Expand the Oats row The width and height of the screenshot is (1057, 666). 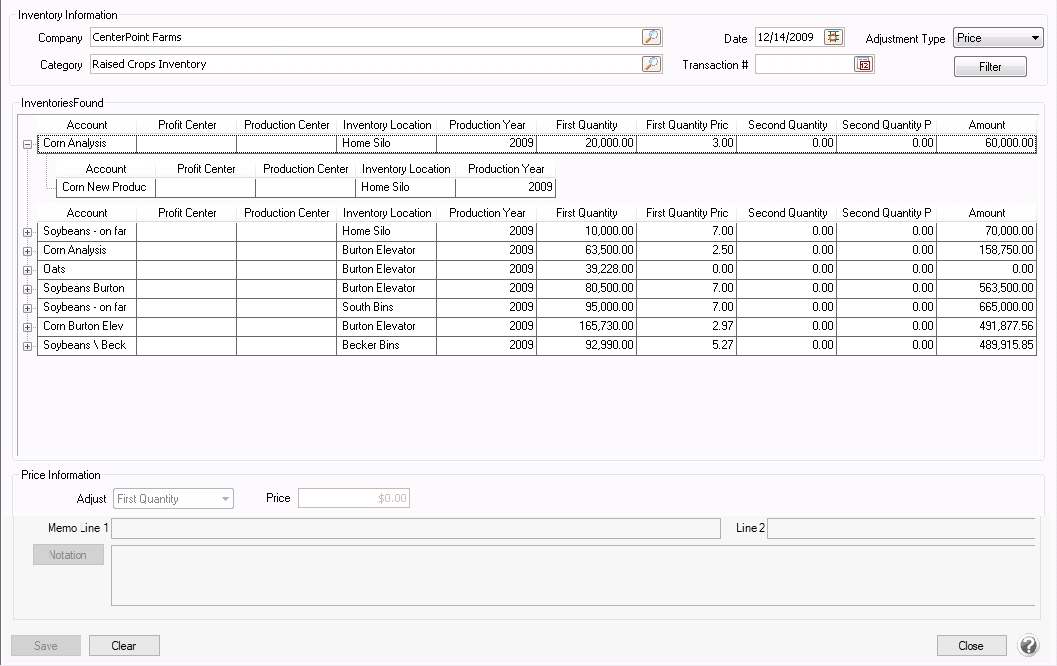27,270
